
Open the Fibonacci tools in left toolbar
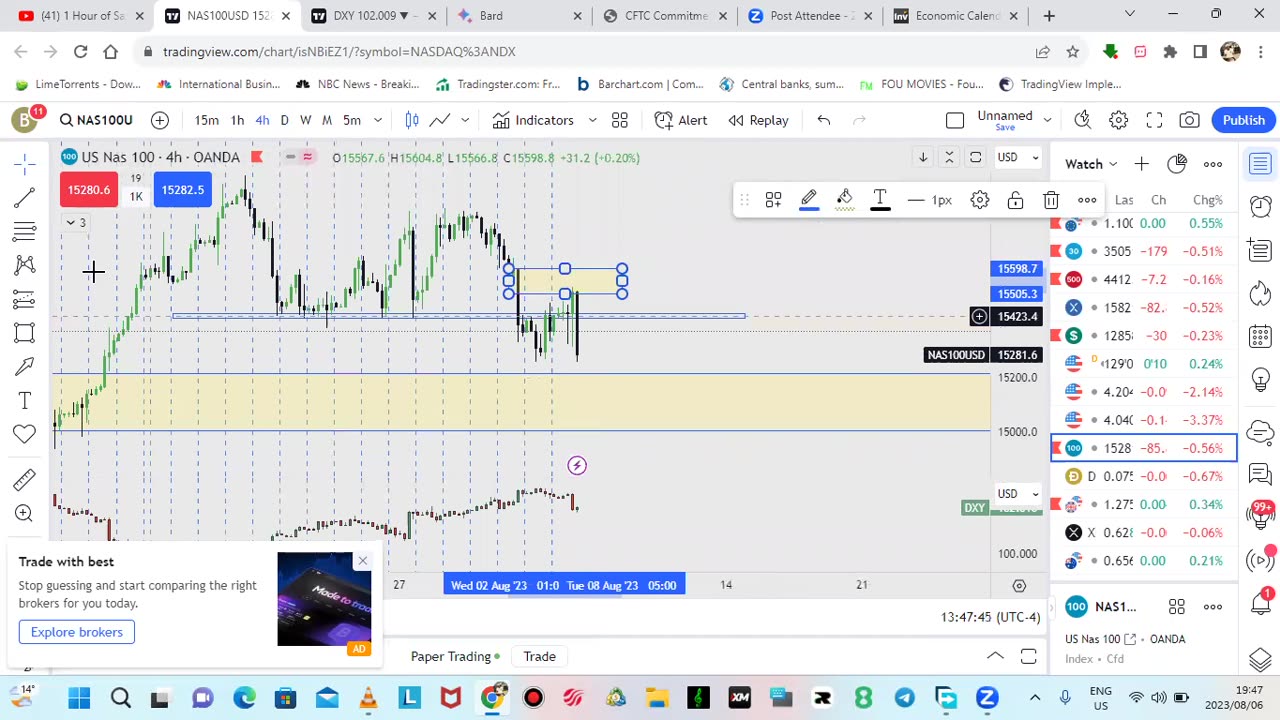coord(25,231)
